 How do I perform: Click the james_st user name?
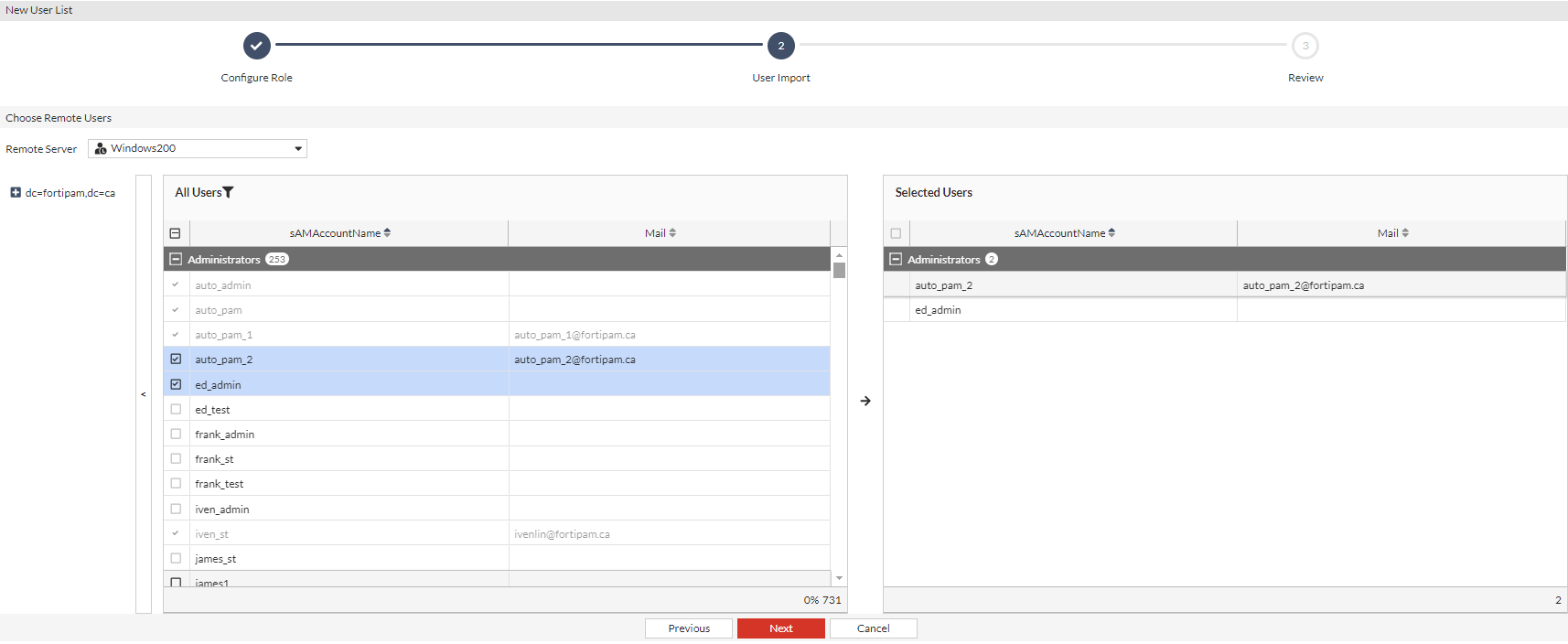[x=215, y=559]
